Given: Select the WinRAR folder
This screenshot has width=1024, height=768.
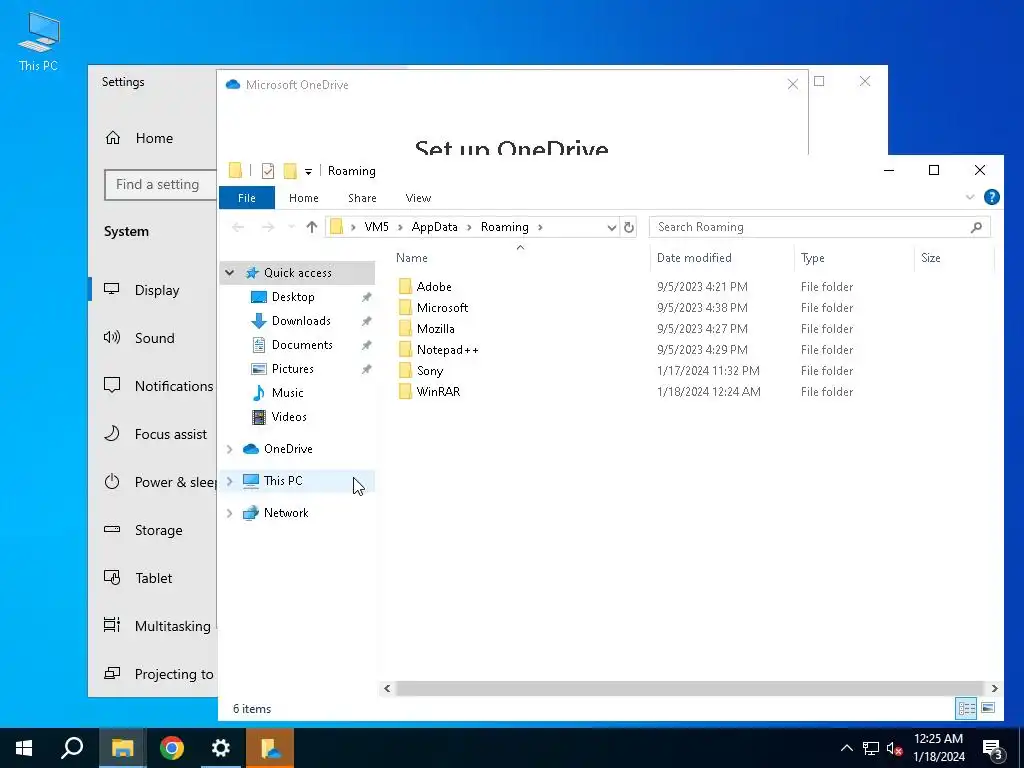Looking at the screenshot, I should (x=438, y=391).
